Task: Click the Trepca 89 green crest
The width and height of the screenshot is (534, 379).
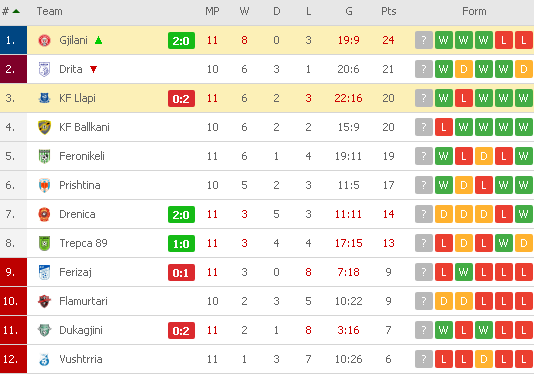Action: 44,243
